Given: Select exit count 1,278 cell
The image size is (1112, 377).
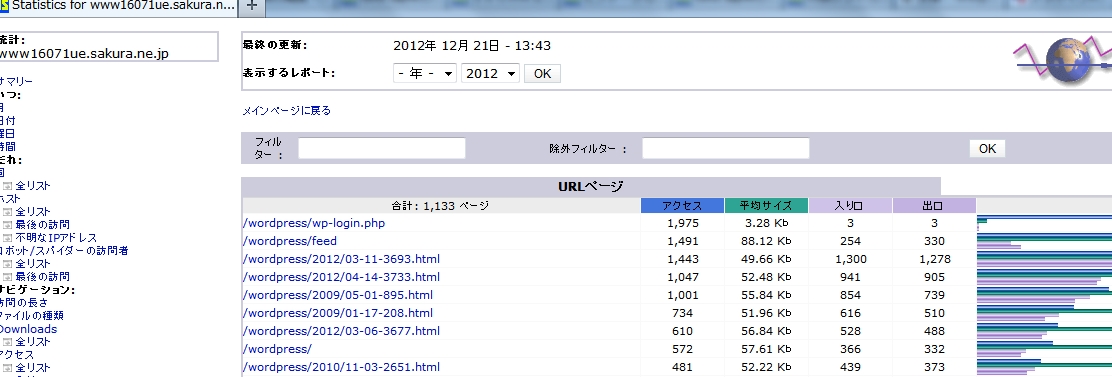Looking at the screenshot, I should click(935, 259).
